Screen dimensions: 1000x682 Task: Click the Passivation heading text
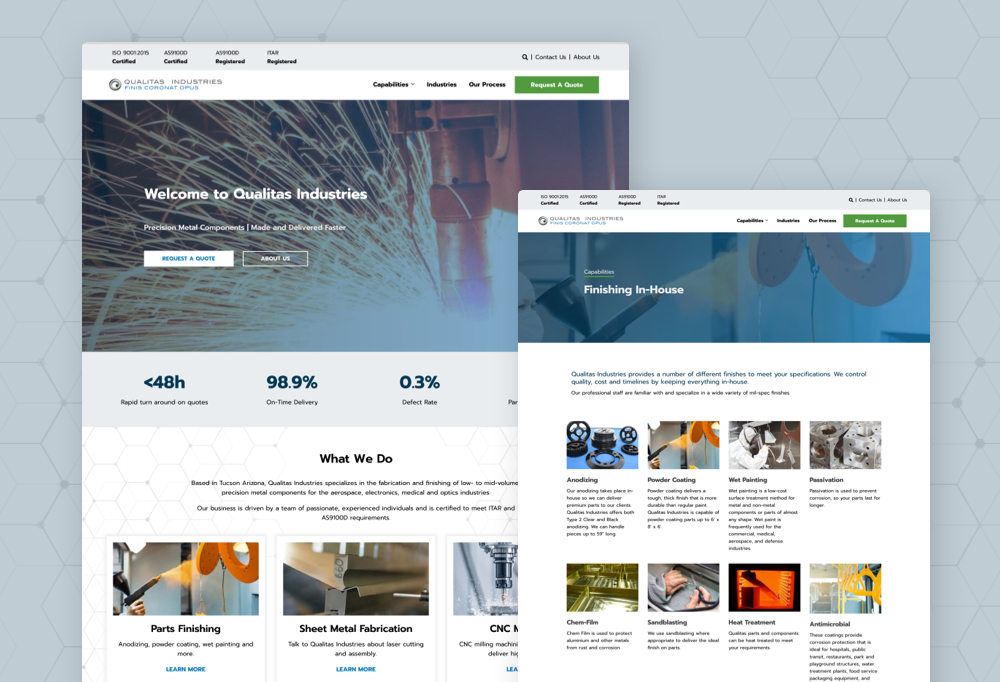click(x=827, y=480)
